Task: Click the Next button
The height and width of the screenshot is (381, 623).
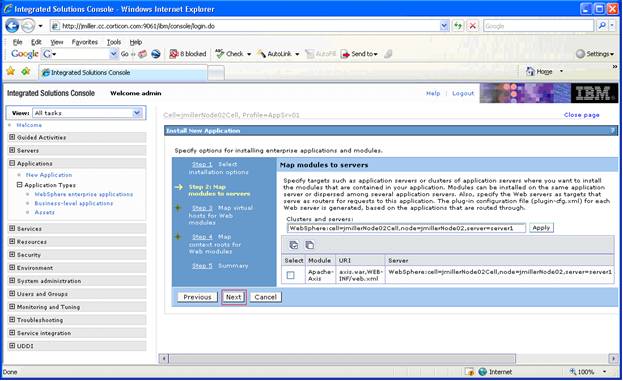Action: (234, 297)
